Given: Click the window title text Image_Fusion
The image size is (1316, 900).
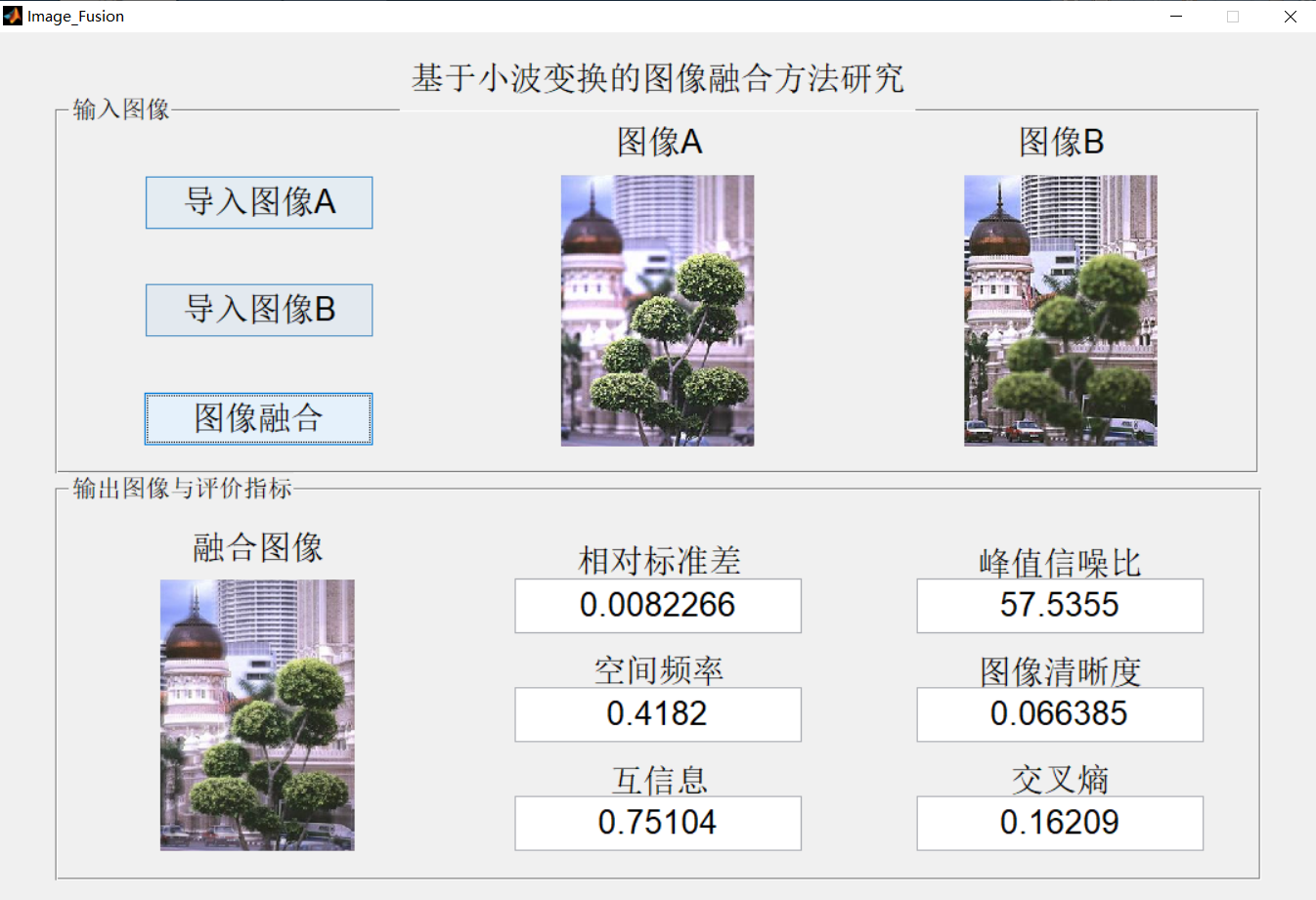Looking at the screenshot, I should 74,16.
